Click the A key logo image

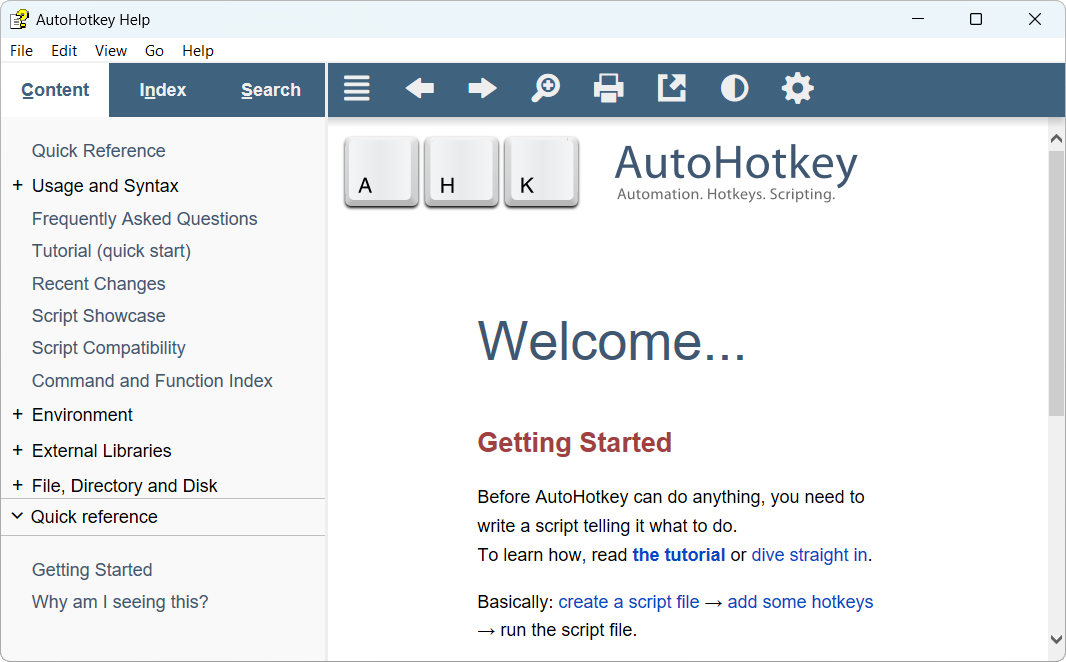pyautogui.click(x=381, y=172)
